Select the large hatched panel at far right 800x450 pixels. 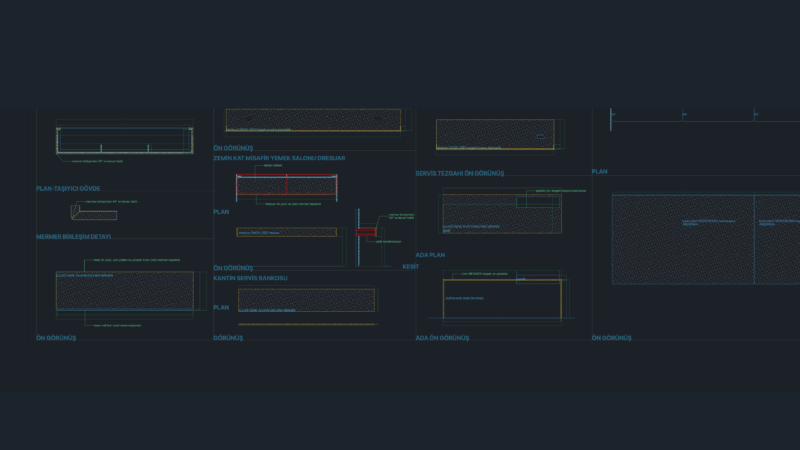[x=706, y=239]
